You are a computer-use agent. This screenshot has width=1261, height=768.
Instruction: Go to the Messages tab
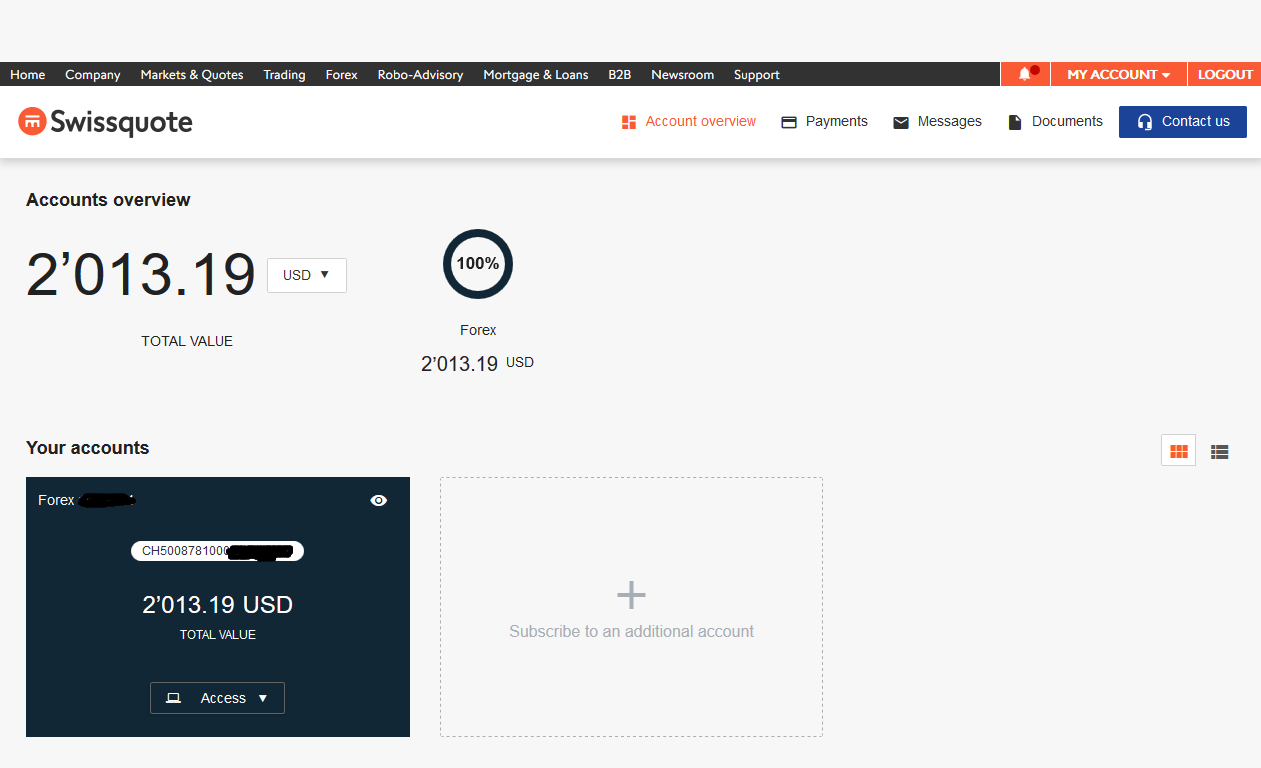click(937, 122)
